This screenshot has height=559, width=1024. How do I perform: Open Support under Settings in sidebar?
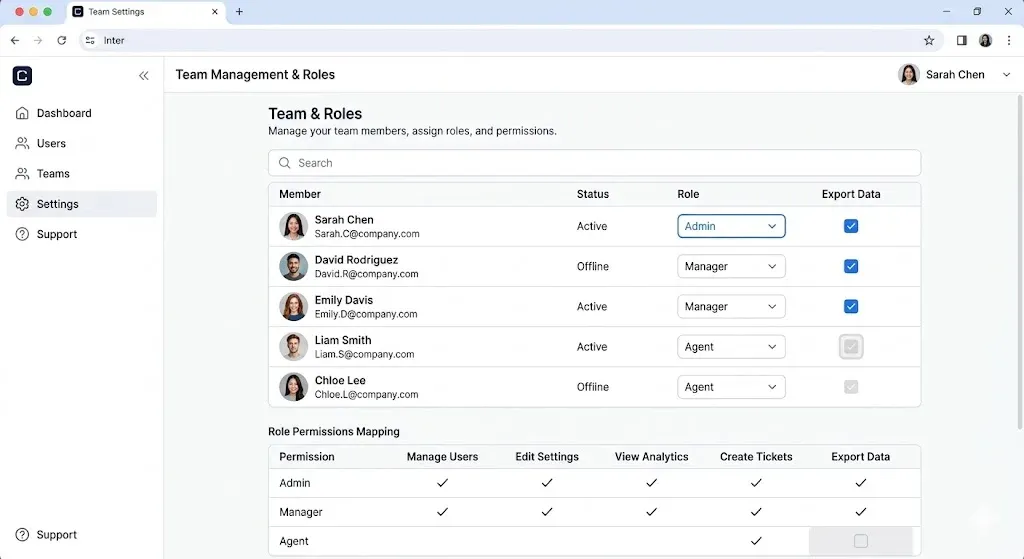(82, 234)
